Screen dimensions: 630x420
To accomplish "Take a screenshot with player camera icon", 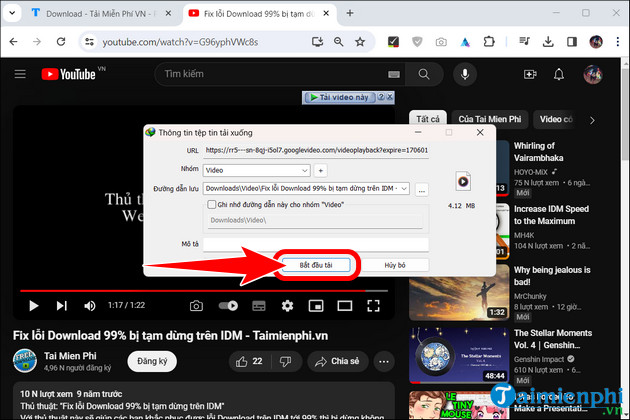I will point(196,306).
